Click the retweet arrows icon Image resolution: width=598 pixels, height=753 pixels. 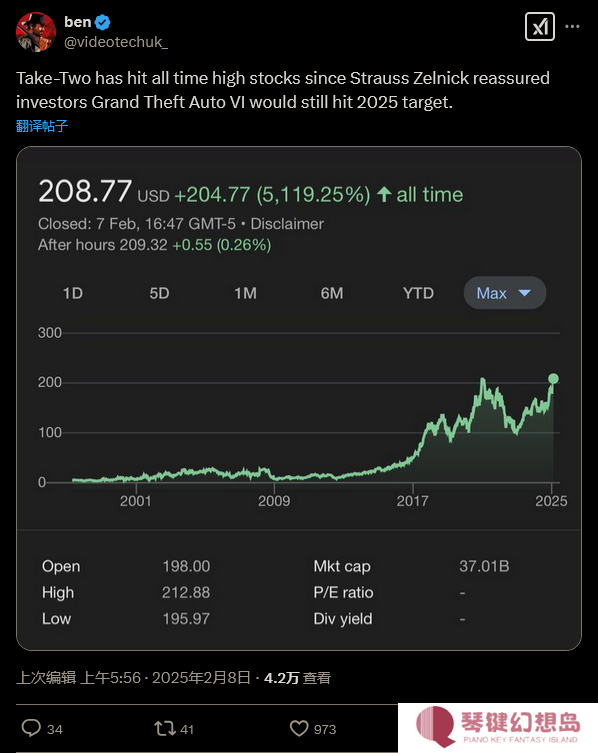click(165, 729)
